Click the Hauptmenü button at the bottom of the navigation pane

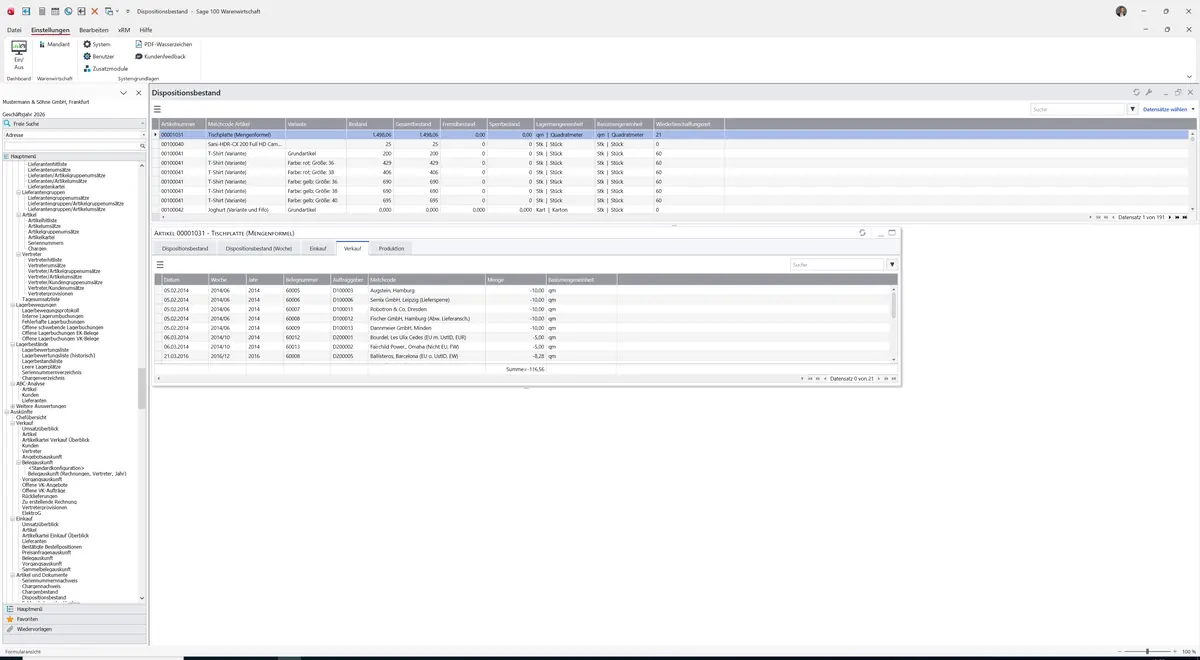click(74, 609)
